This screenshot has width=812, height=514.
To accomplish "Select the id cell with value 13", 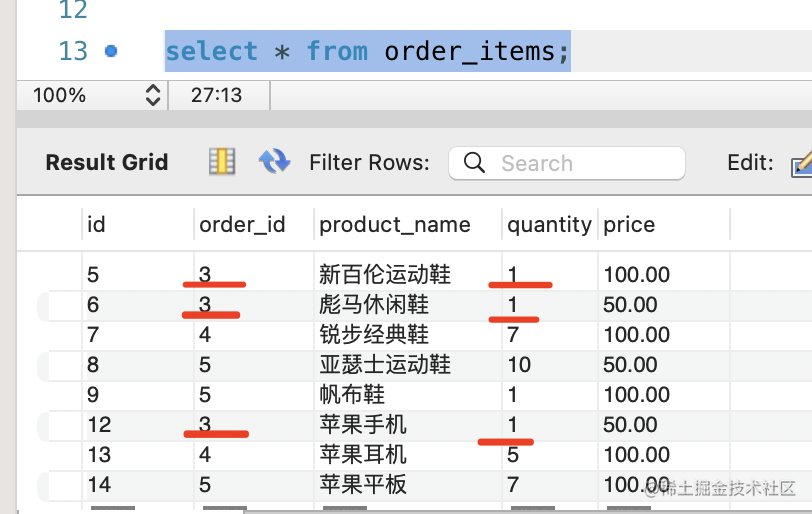I will tap(99, 455).
